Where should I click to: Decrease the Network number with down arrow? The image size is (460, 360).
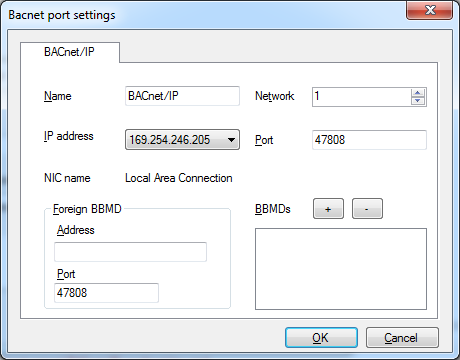(x=418, y=101)
